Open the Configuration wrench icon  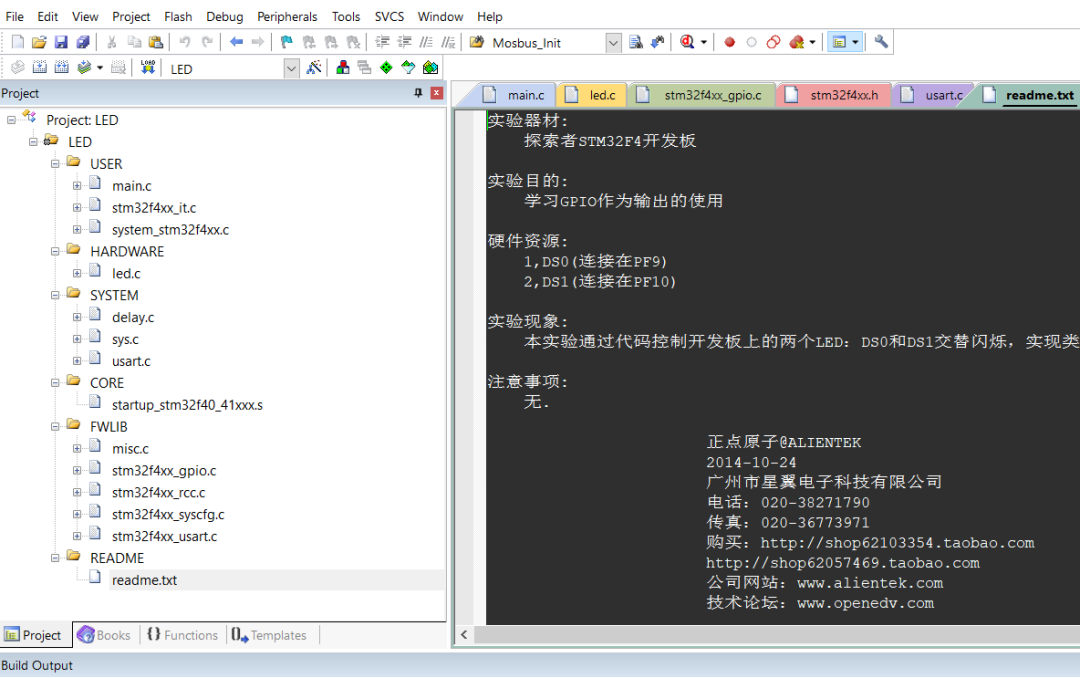click(x=881, y=42)
